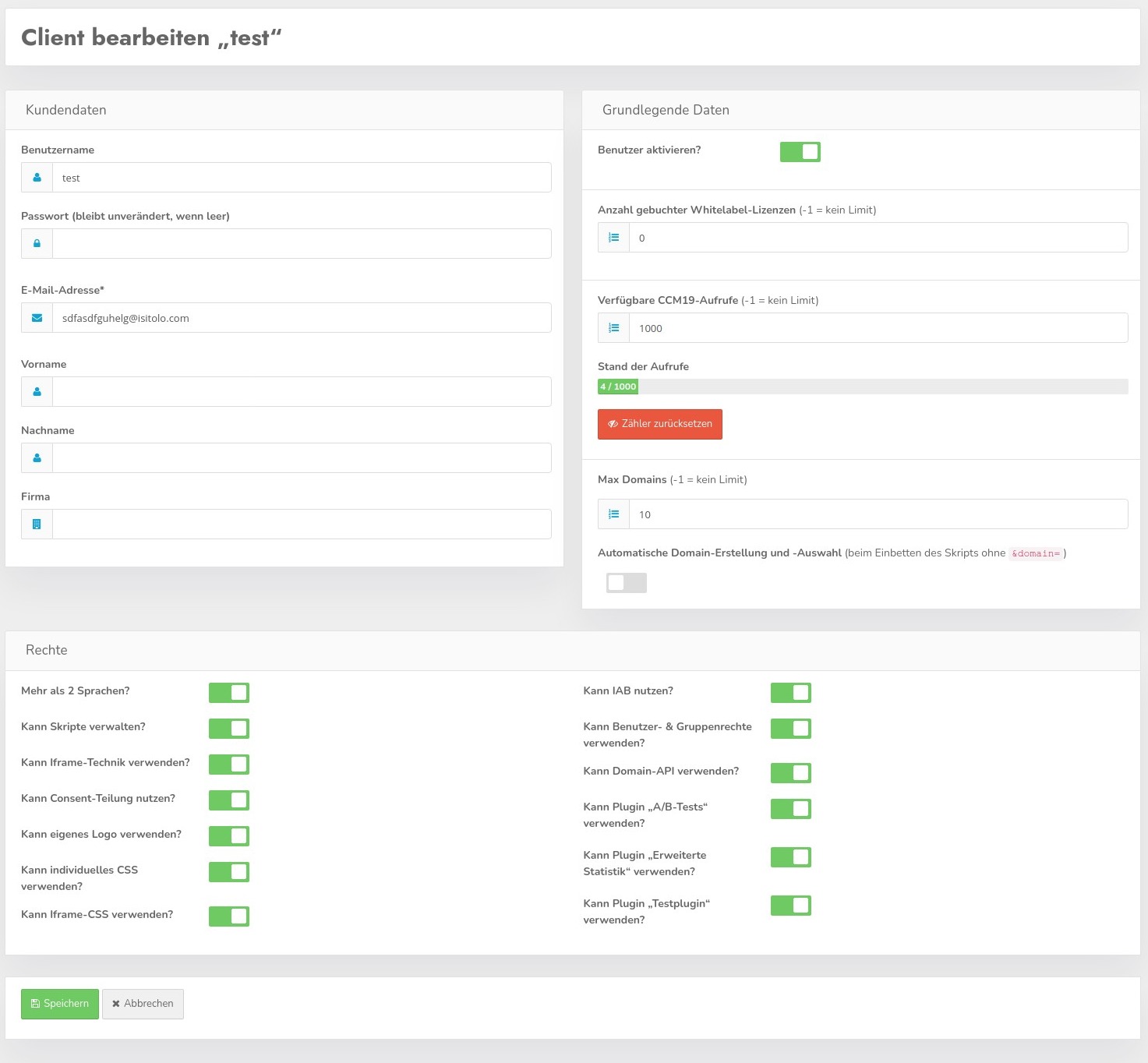Image resolution: width=1148 pixels, height=1063 pixels.
Task: Focus the Vorname input field
Action: [301, 392]
